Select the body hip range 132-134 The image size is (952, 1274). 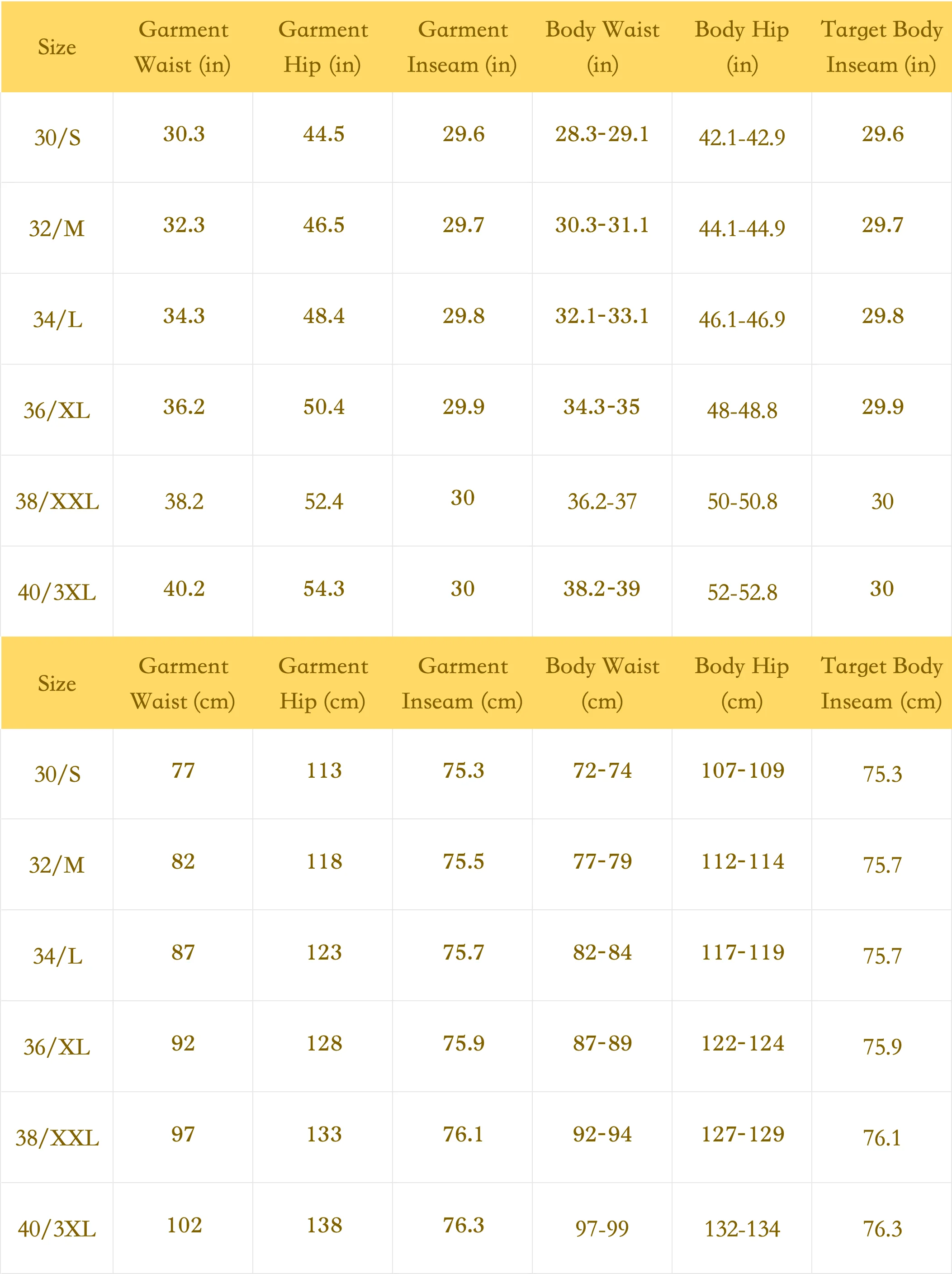coord(742,1228)
